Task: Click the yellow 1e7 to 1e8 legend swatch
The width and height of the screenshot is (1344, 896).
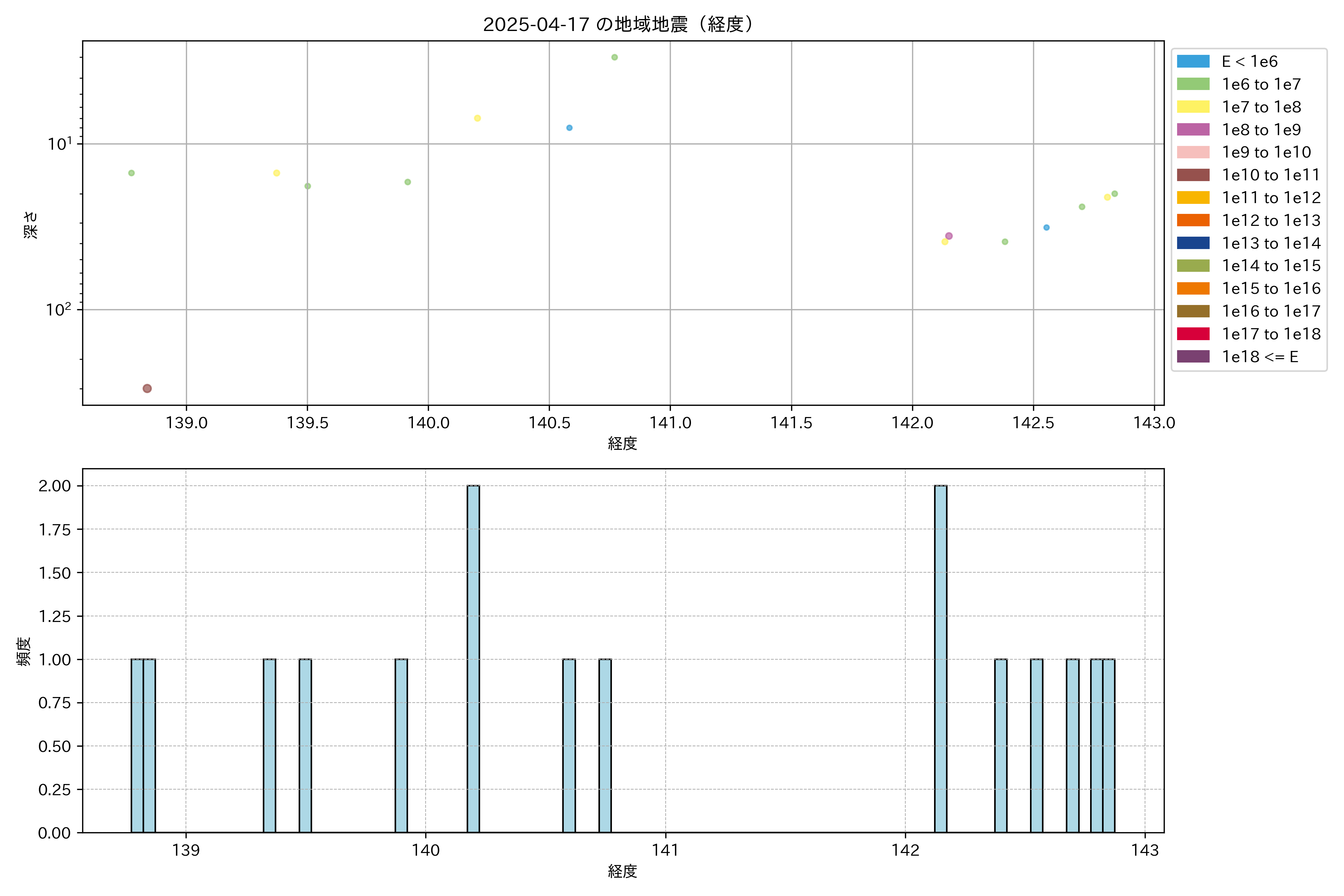Action: click(x=1192, y=107)
